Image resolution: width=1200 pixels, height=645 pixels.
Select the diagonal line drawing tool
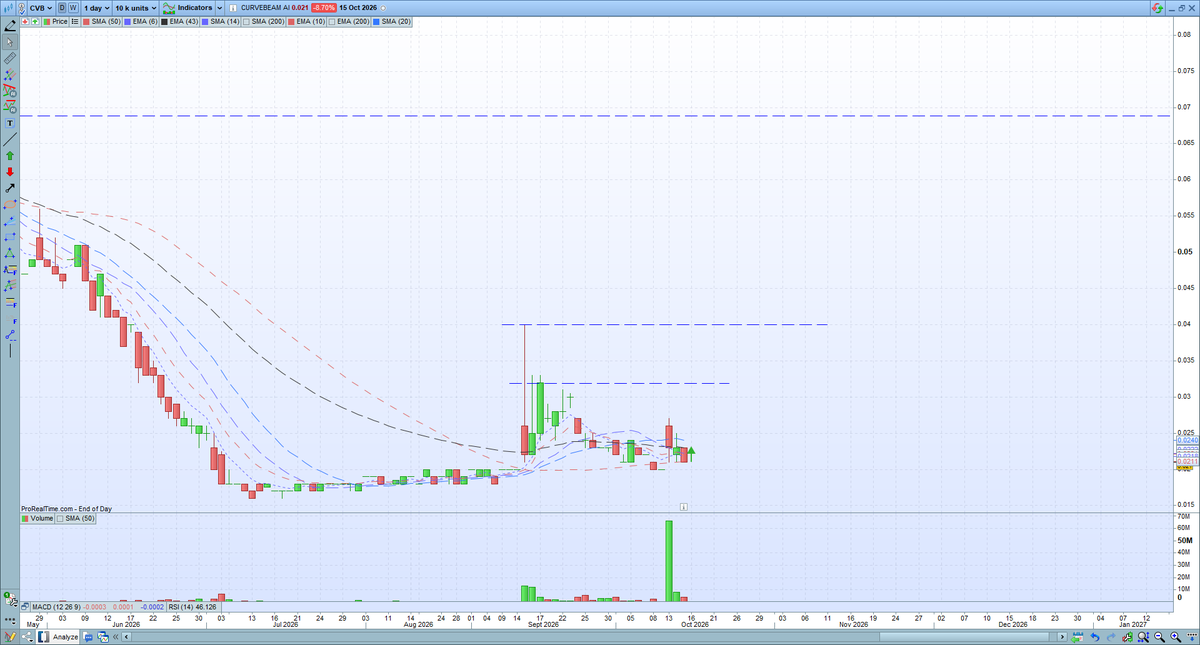(x=11, y=138)
